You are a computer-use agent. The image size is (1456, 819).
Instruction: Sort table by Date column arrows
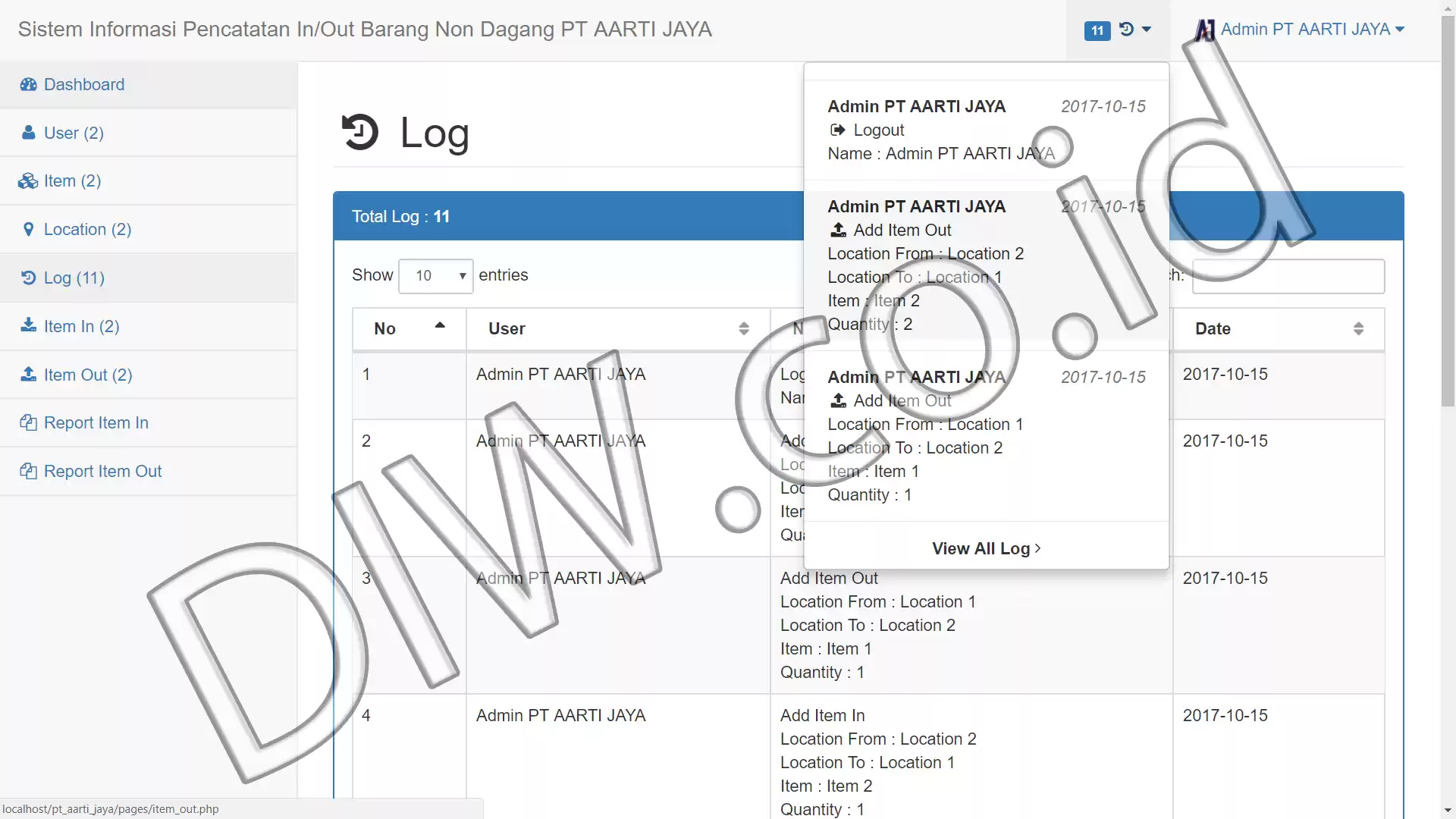tap(1358, 328)
